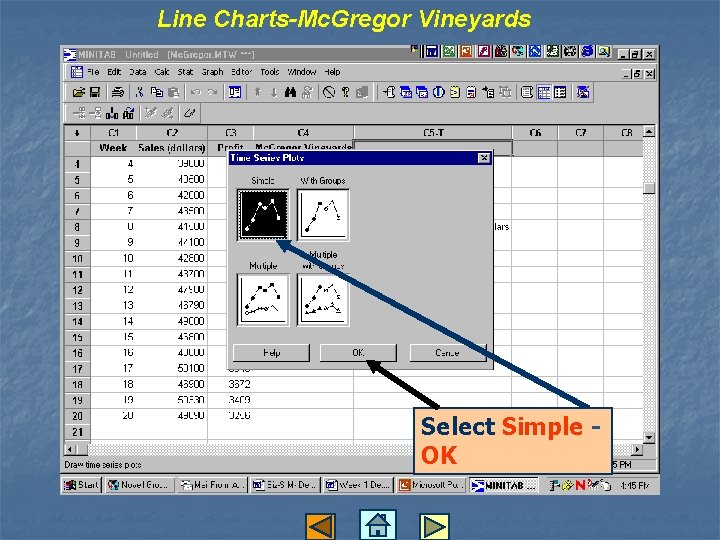Show the Graphs folder icon

422,92
